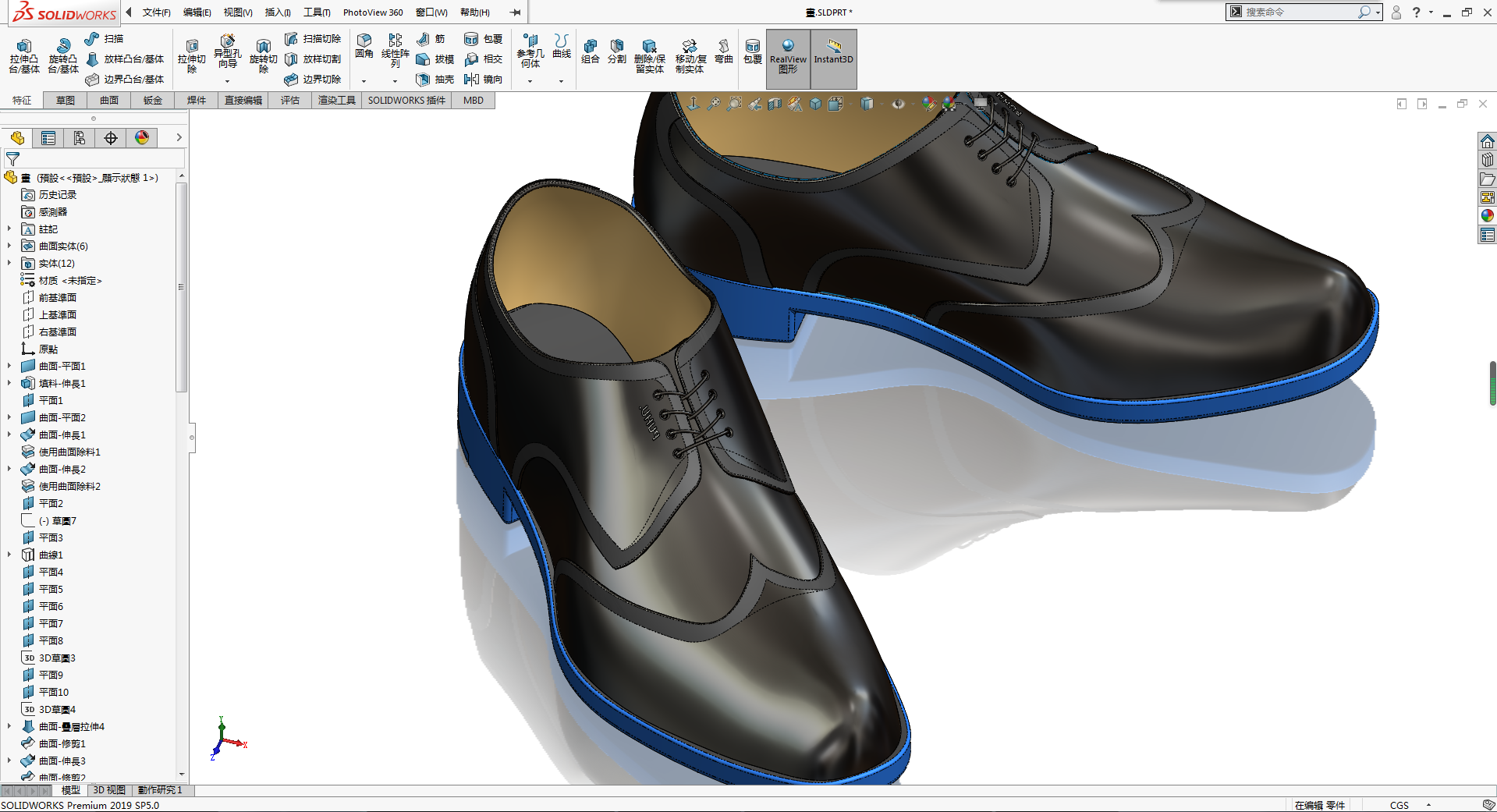Choose the 筋 rib tool
This screenshot has height=812, width=1497.
click(x=431, y=38)
